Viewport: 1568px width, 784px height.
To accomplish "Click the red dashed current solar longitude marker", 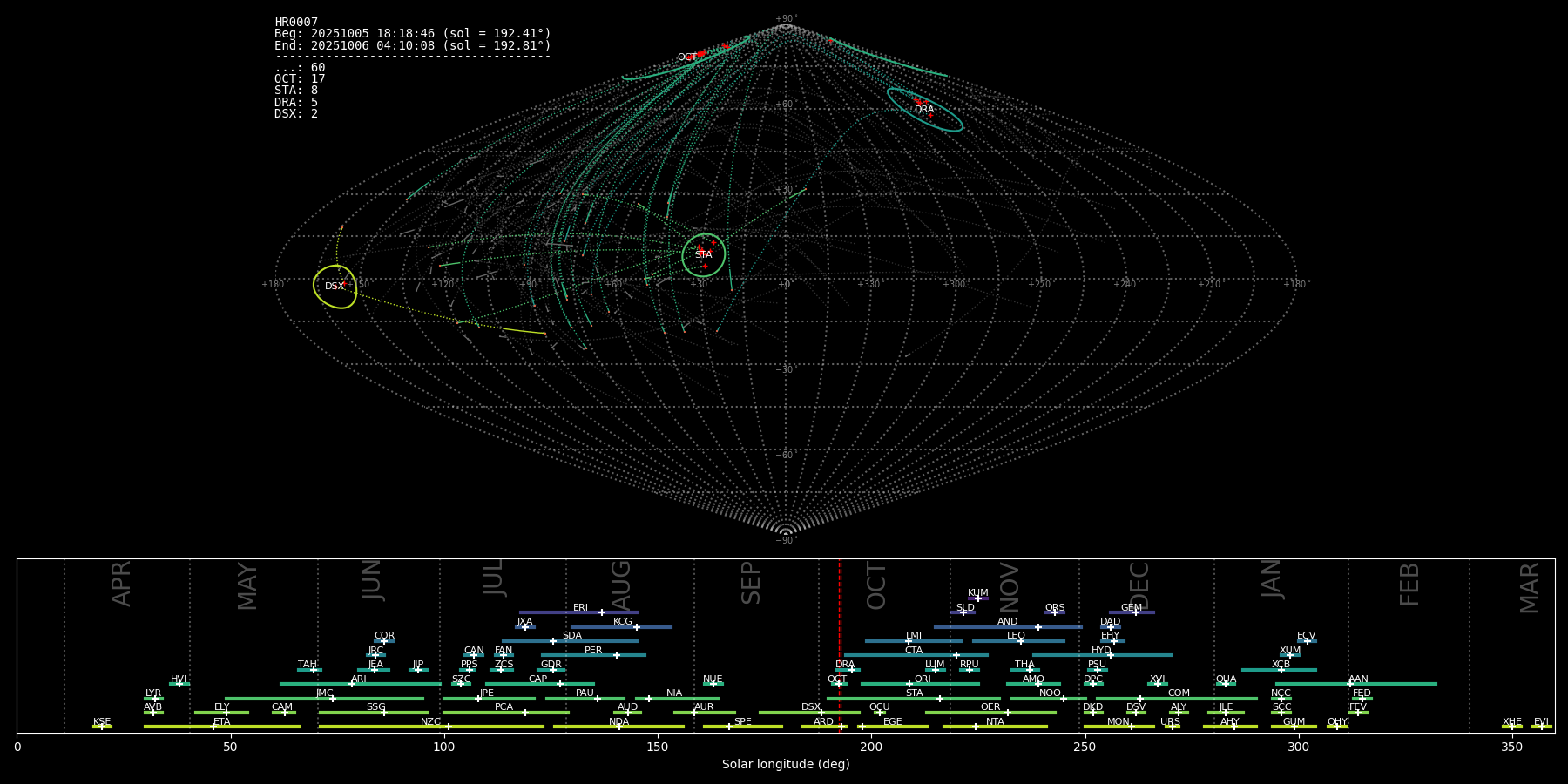I will (x=840, y=645).
